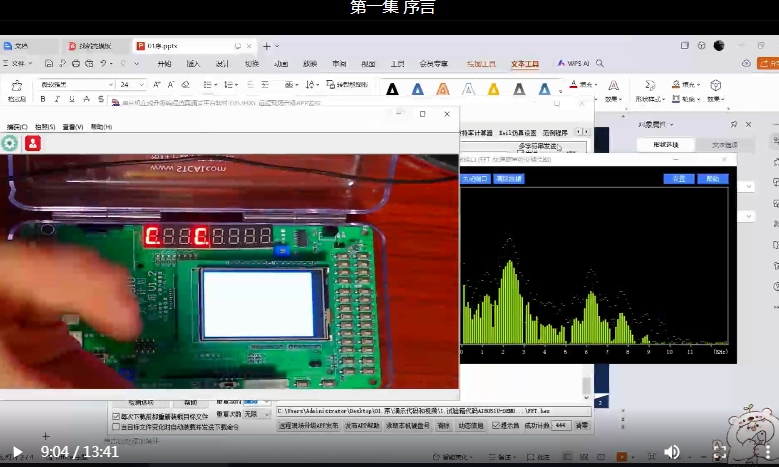
Task: Toggle bold formatting in WPS ribbon
Action: pos(43,99)
